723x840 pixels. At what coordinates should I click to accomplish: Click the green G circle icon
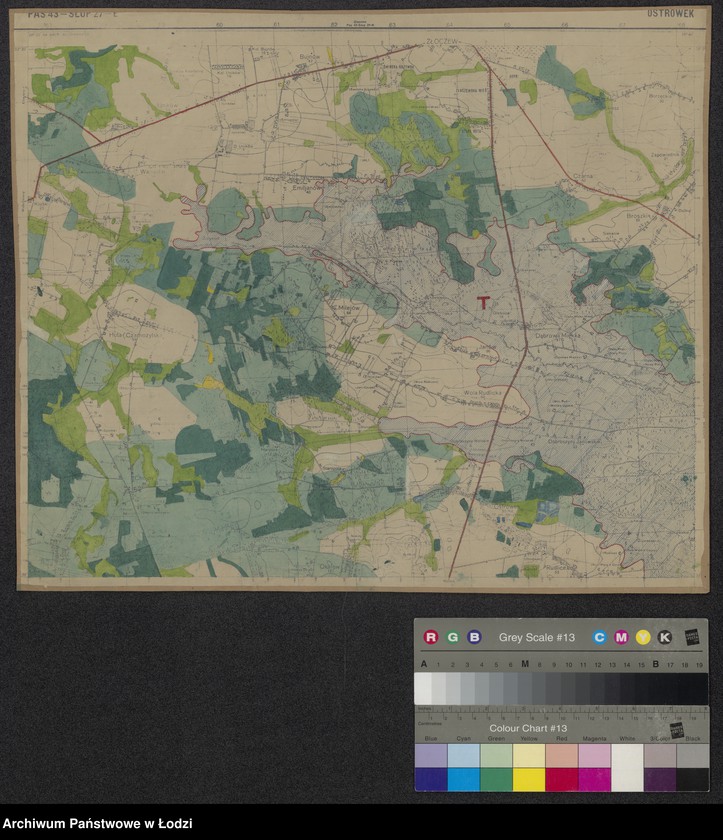[x=453, y=637]
